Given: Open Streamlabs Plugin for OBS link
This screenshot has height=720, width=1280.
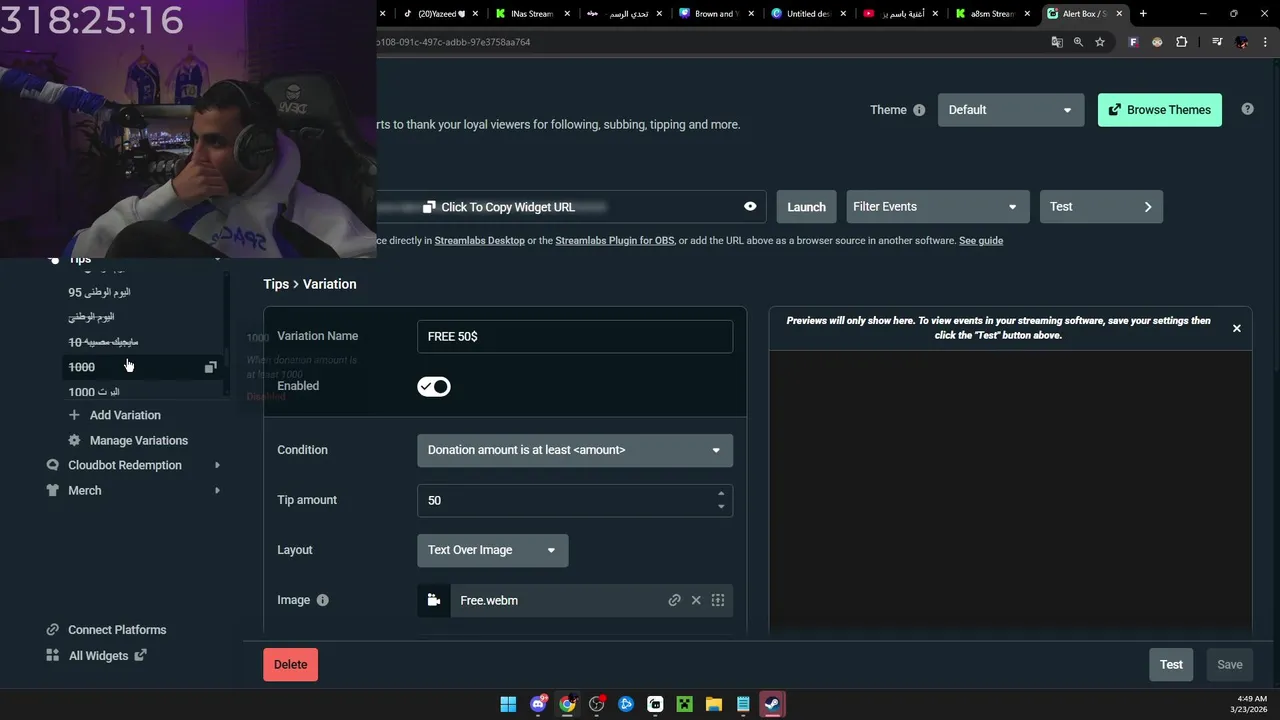Looking at the screenshot, I should 615,241.
